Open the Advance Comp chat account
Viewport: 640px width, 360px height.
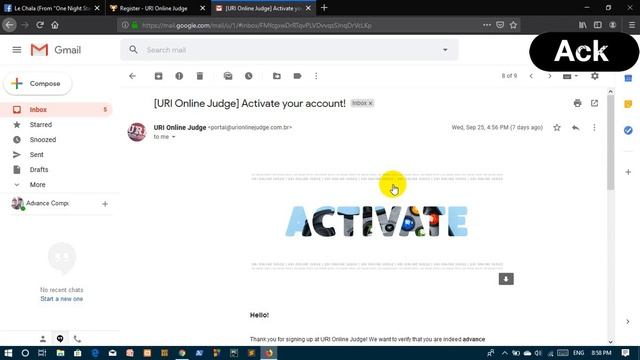pos(48,203)
